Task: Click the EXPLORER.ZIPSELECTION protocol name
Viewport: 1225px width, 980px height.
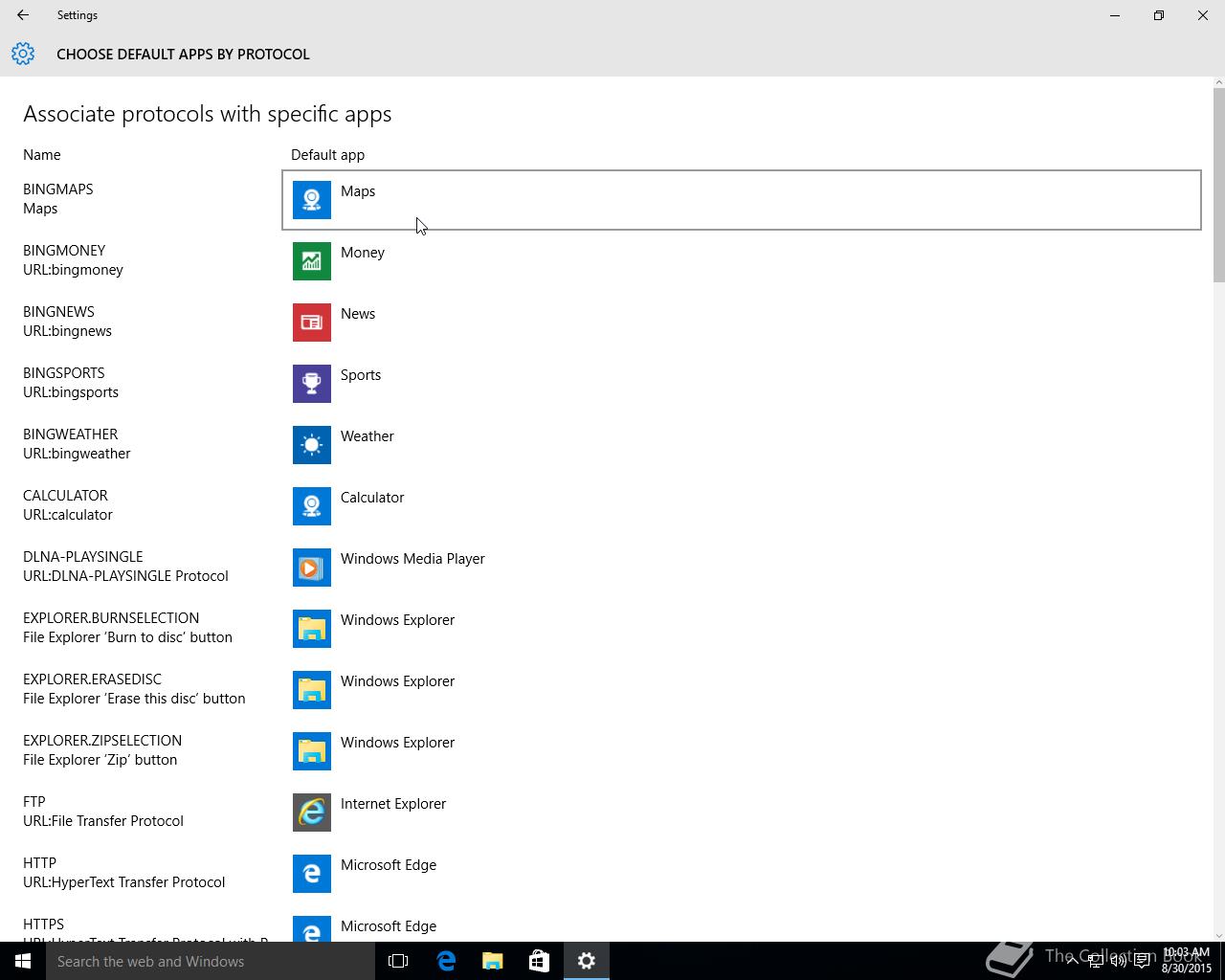Action: click(x=102, y=741)
